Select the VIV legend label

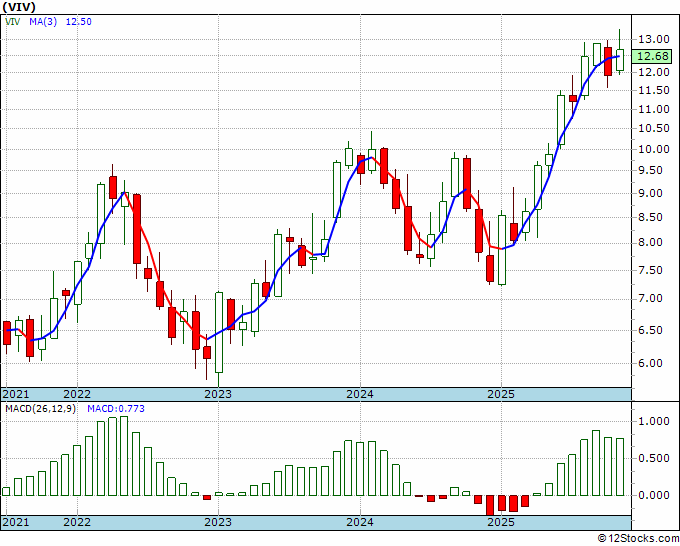pyautogui.click(x=12, y=21)
